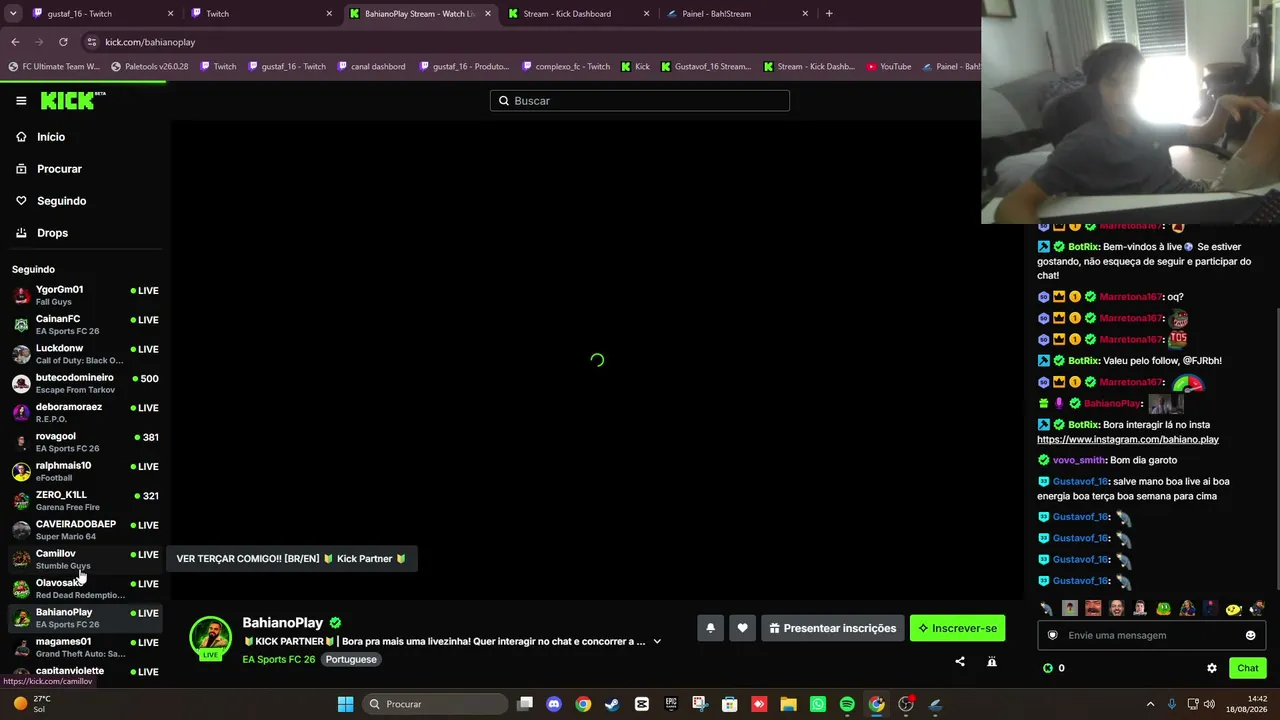Open the EA Sports FC 26 category link
Screen dimensions: 1280x720
279,660
